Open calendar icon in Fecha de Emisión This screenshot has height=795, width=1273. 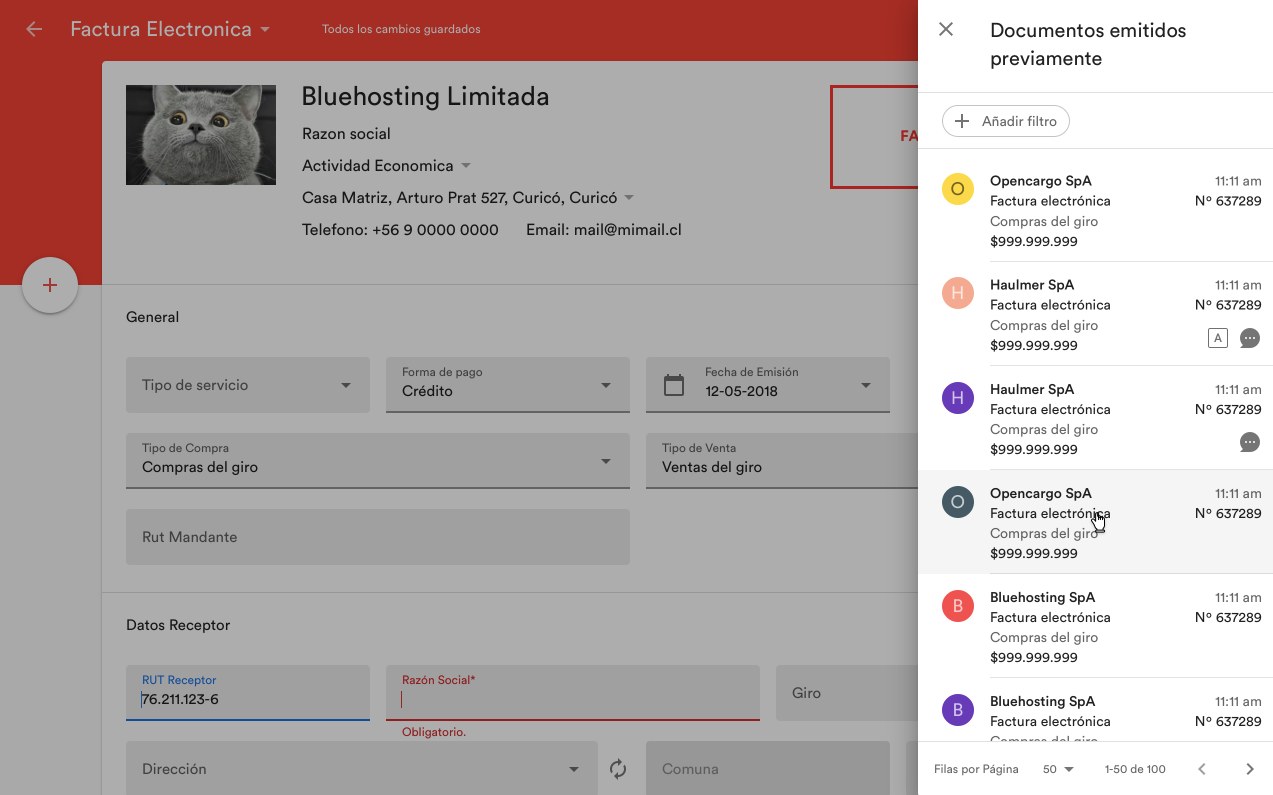(x=674, y=385)
